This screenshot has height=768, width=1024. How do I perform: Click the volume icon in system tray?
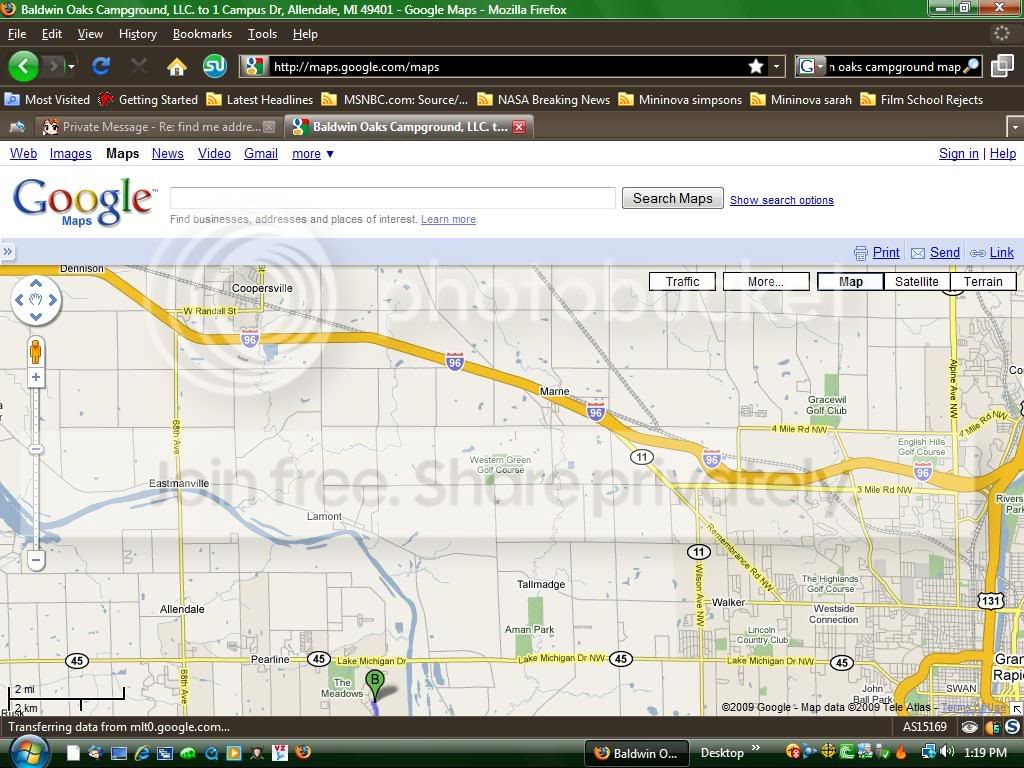[946, 752]
